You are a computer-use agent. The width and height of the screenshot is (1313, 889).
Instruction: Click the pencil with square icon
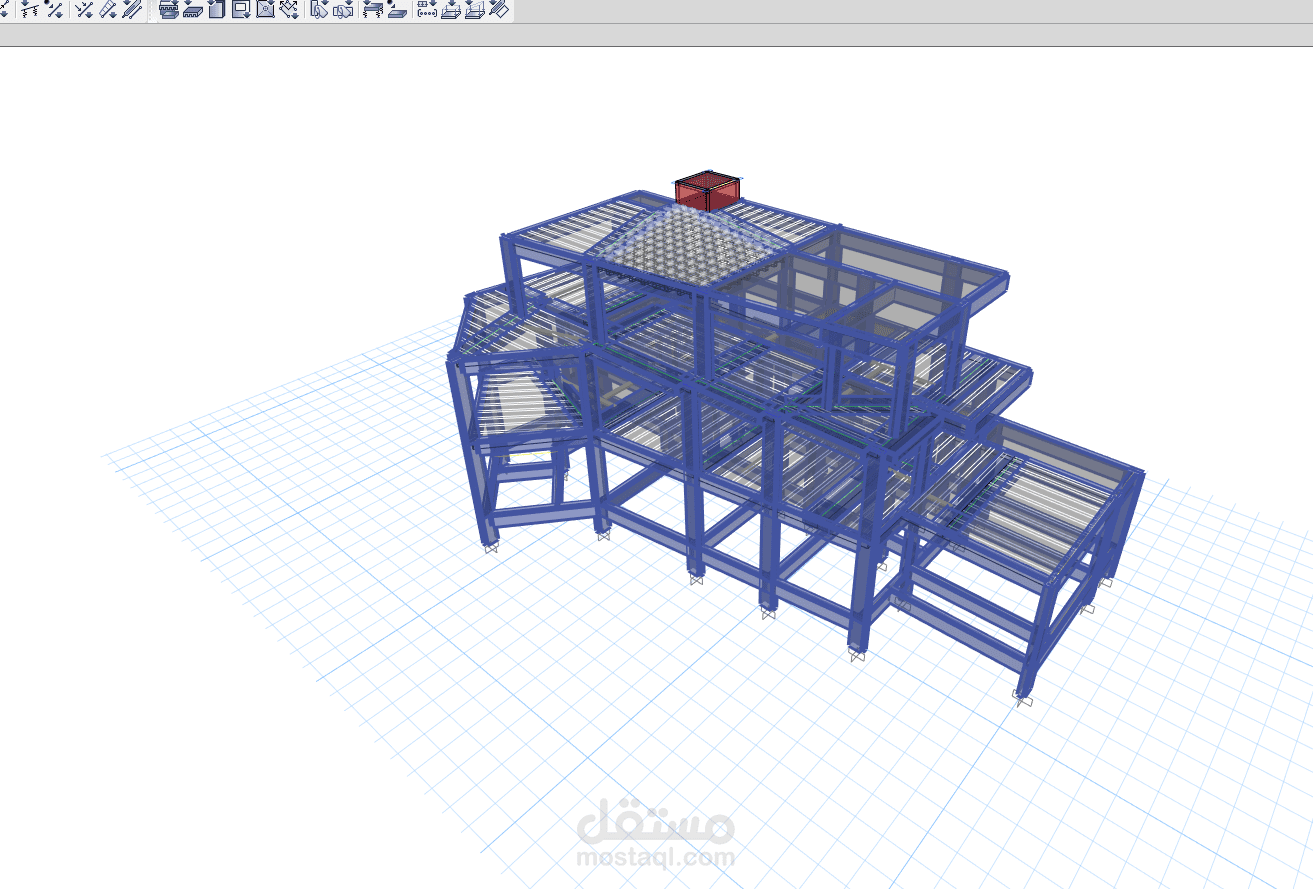pyautogui.click(x=499, y=10)
